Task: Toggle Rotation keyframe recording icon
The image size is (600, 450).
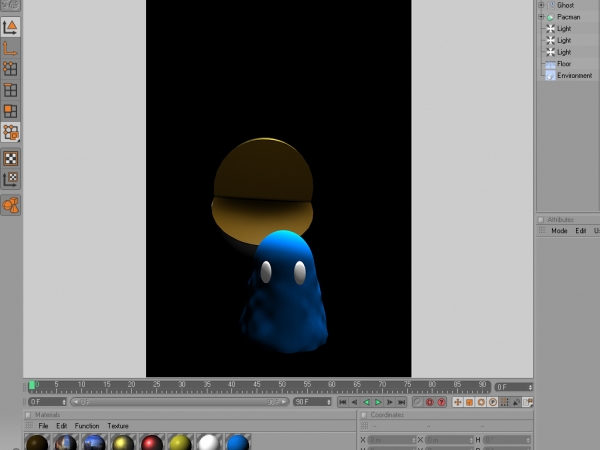Action: [481, 402]
